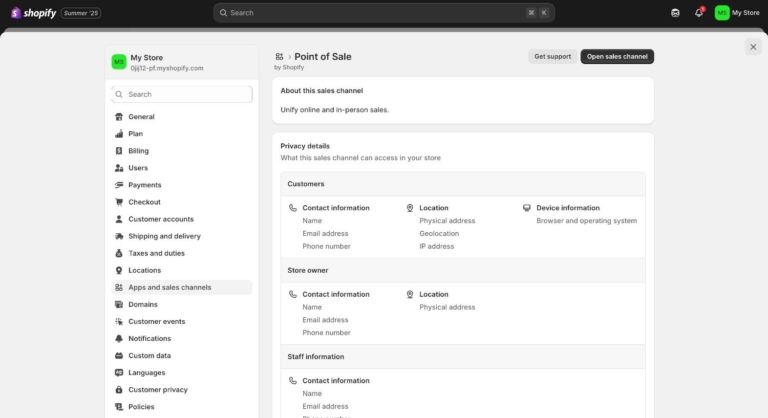This screenshot has height=418, width=768.
Task: Click the Get support button
Action: tap(552, 57)
